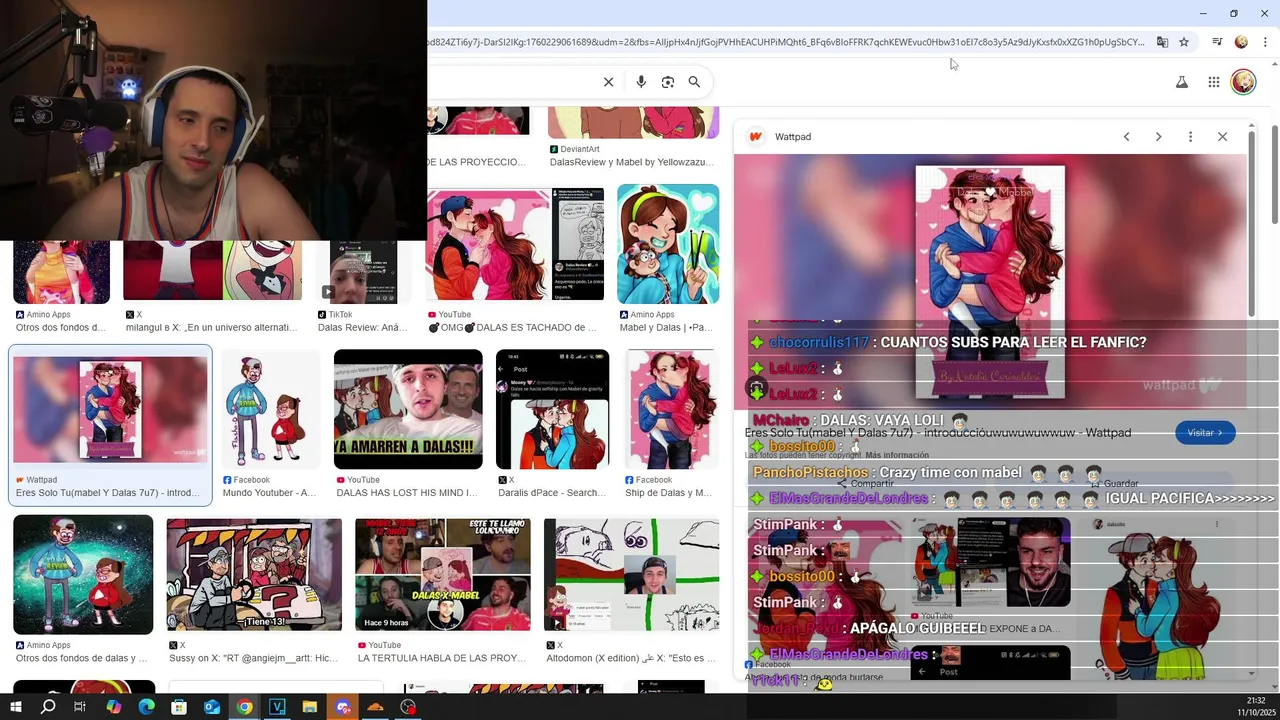Start voice search with microphone icon
This screenshot has width=1280, height=720.
pos(641,82)
